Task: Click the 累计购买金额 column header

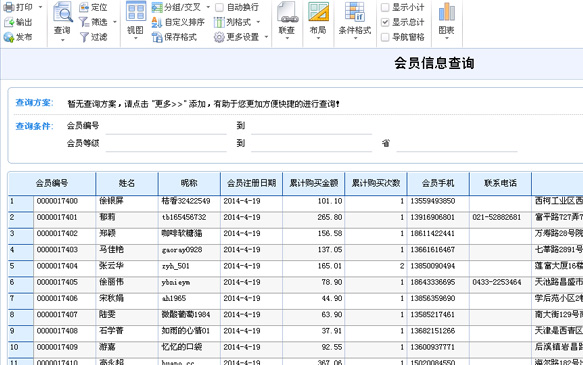Action: pyautogui.click(x=314, y=183)
